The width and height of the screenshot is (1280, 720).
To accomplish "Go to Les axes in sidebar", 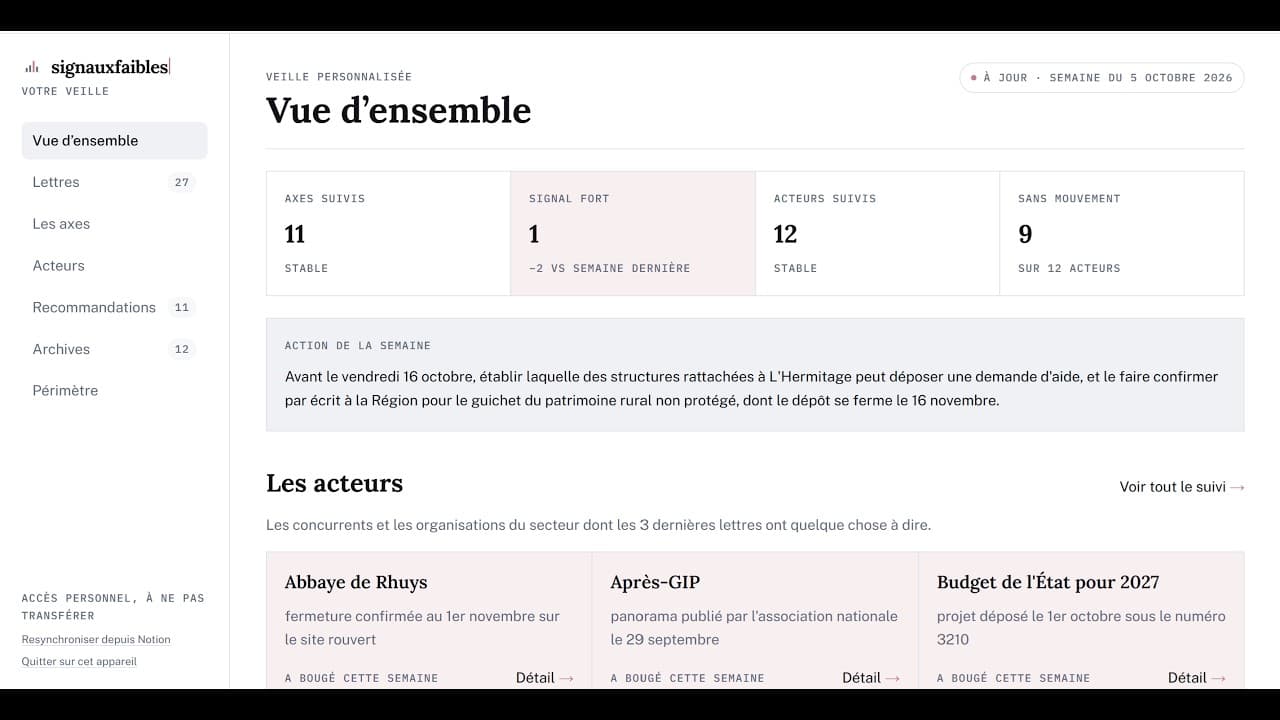I will click(x=114, y=224).
